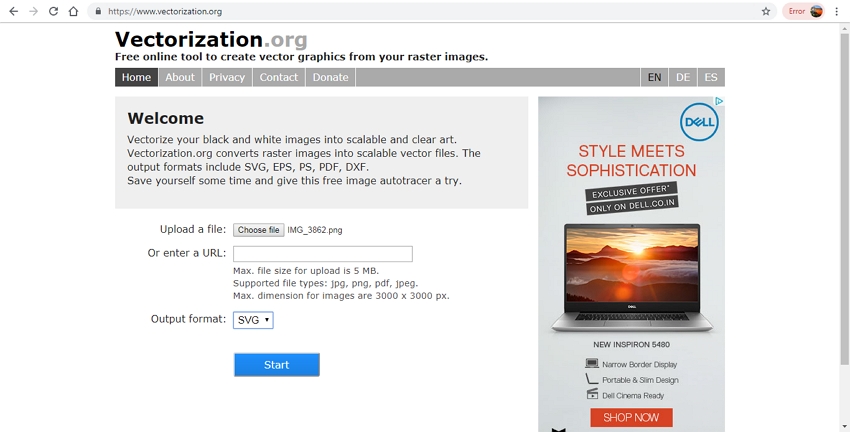Expand the Output format SVG dropdown
The height and width of the screenshot is (432, 850).
253,320
